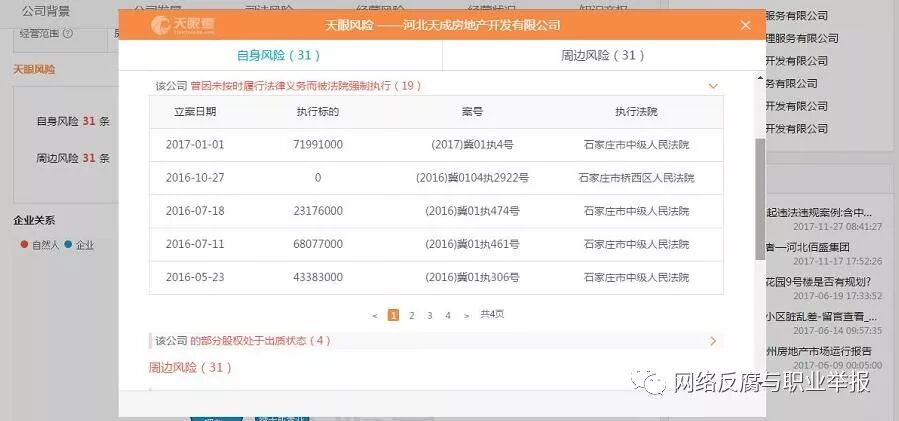Click 共4页 page count text
The height and width of the screenshot is (421, 899).
pyautogui.click(x=492, y=314)
